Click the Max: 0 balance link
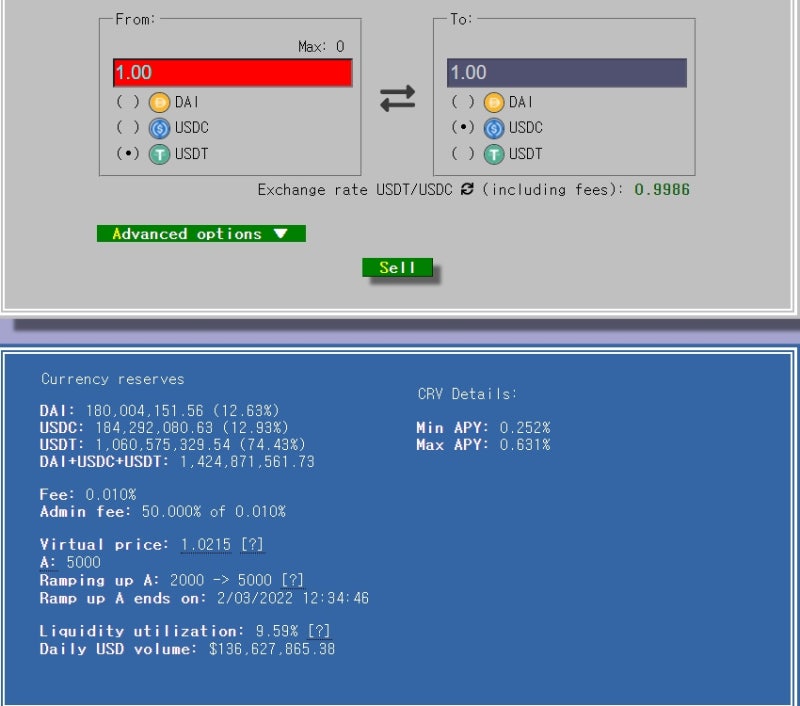 pos(321,46)
